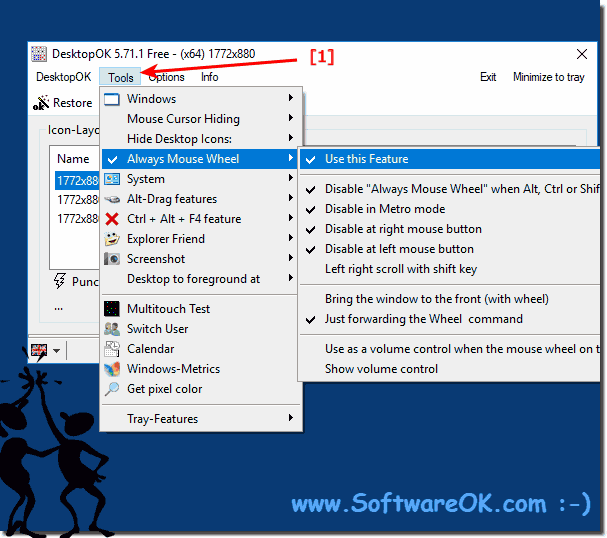
Task: Click the Windows-Metrics icon
Action: (112, 369)
